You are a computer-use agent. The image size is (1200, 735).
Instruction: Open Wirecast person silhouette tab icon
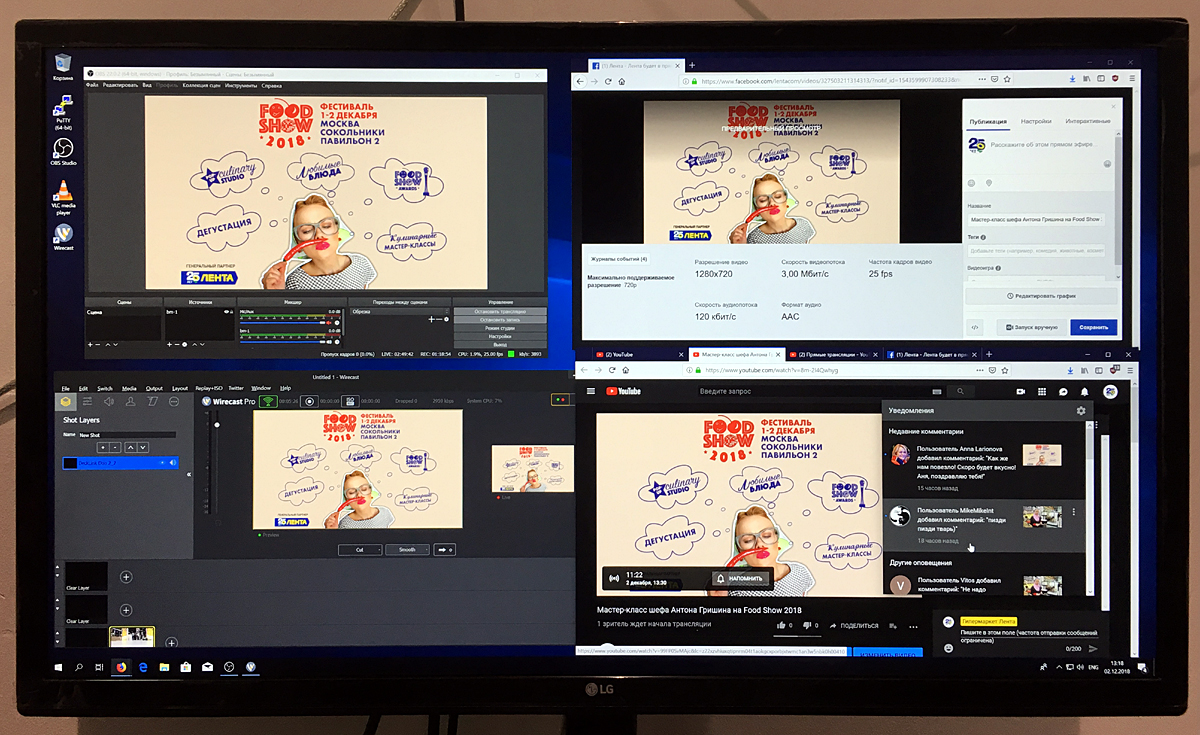click(x=130, y=402)
